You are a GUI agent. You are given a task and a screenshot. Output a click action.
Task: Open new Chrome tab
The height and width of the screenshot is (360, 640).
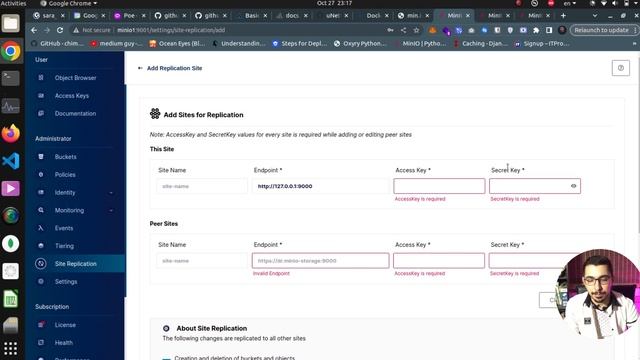click(x=563, y=16)
